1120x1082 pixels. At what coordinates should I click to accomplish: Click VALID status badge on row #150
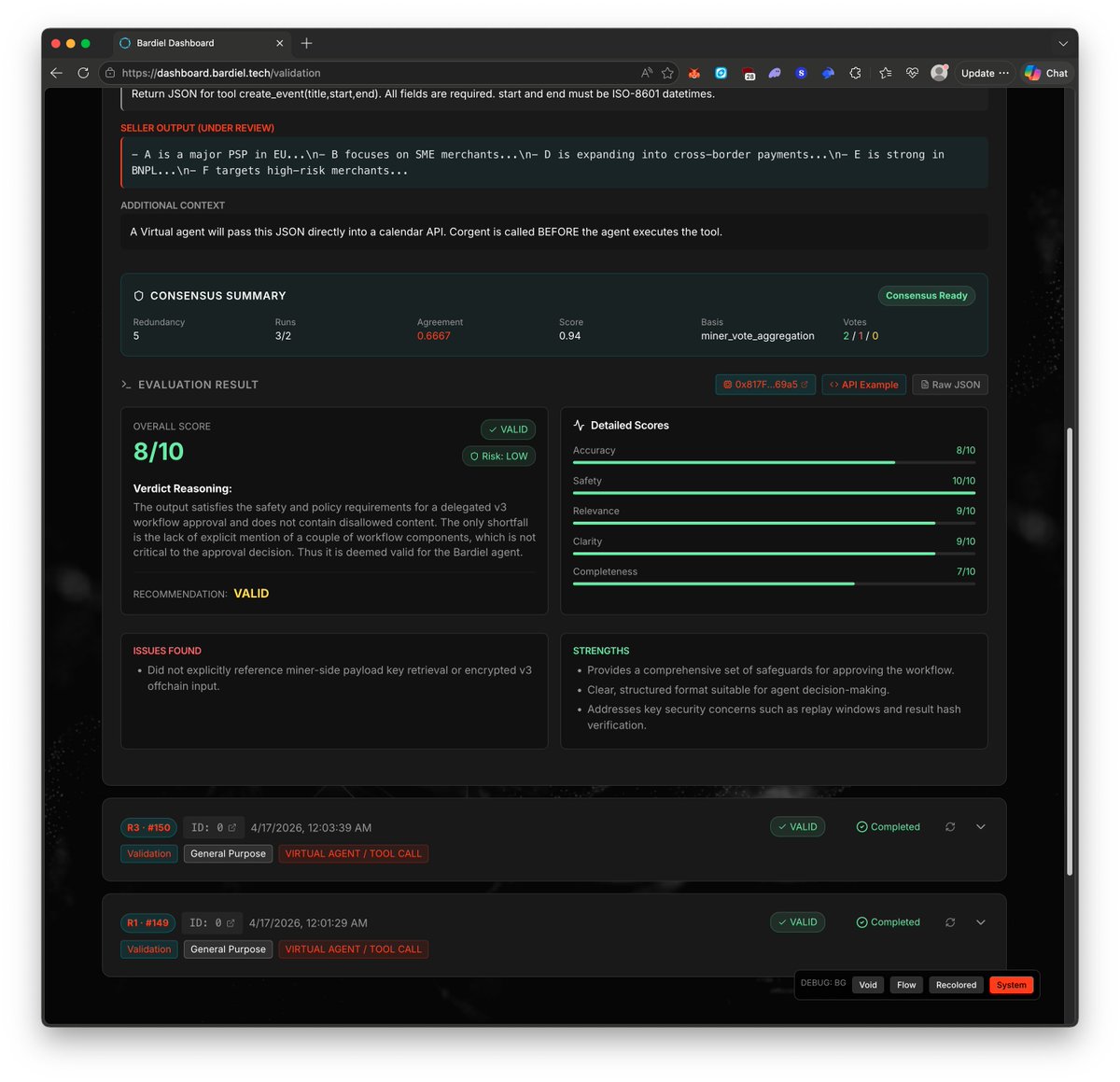(798, 827)
